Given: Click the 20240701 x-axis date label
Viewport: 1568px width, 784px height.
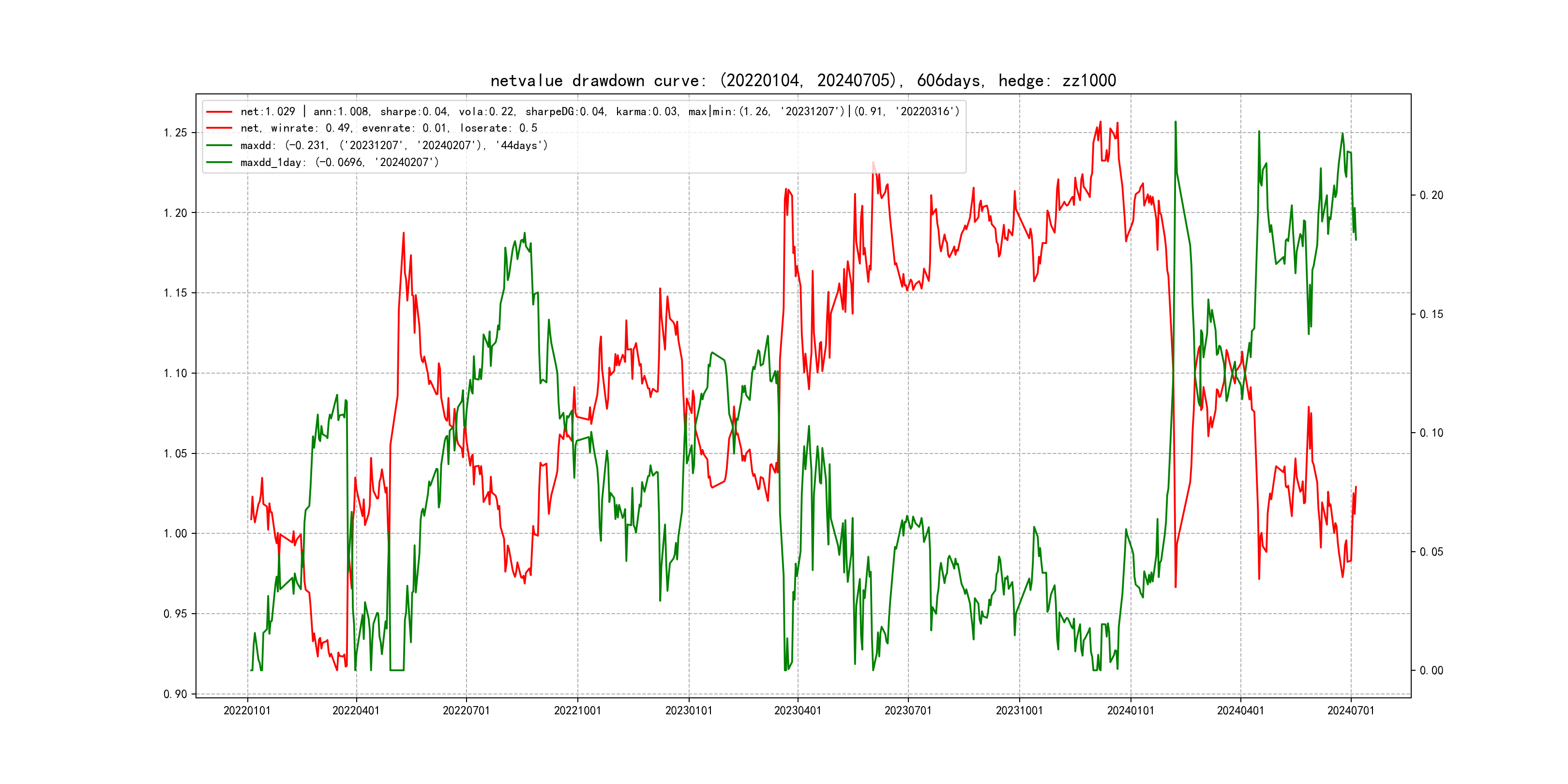Looking at the screenshot, I should coord(1351,710).
